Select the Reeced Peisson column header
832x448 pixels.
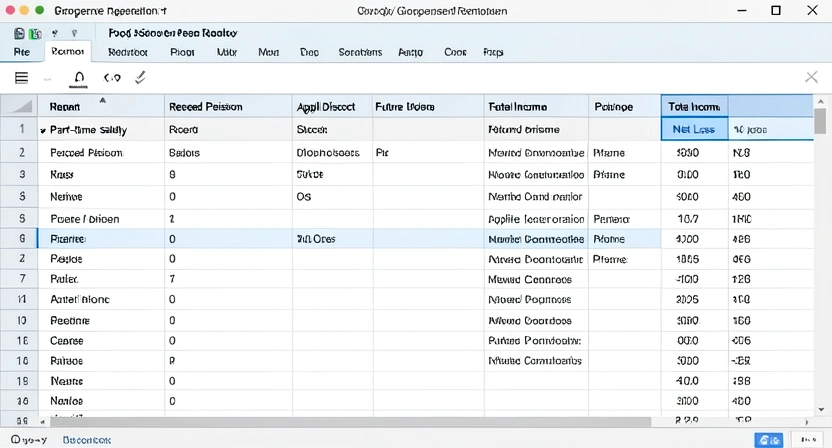pyautogui.click(x=228, y=107)
